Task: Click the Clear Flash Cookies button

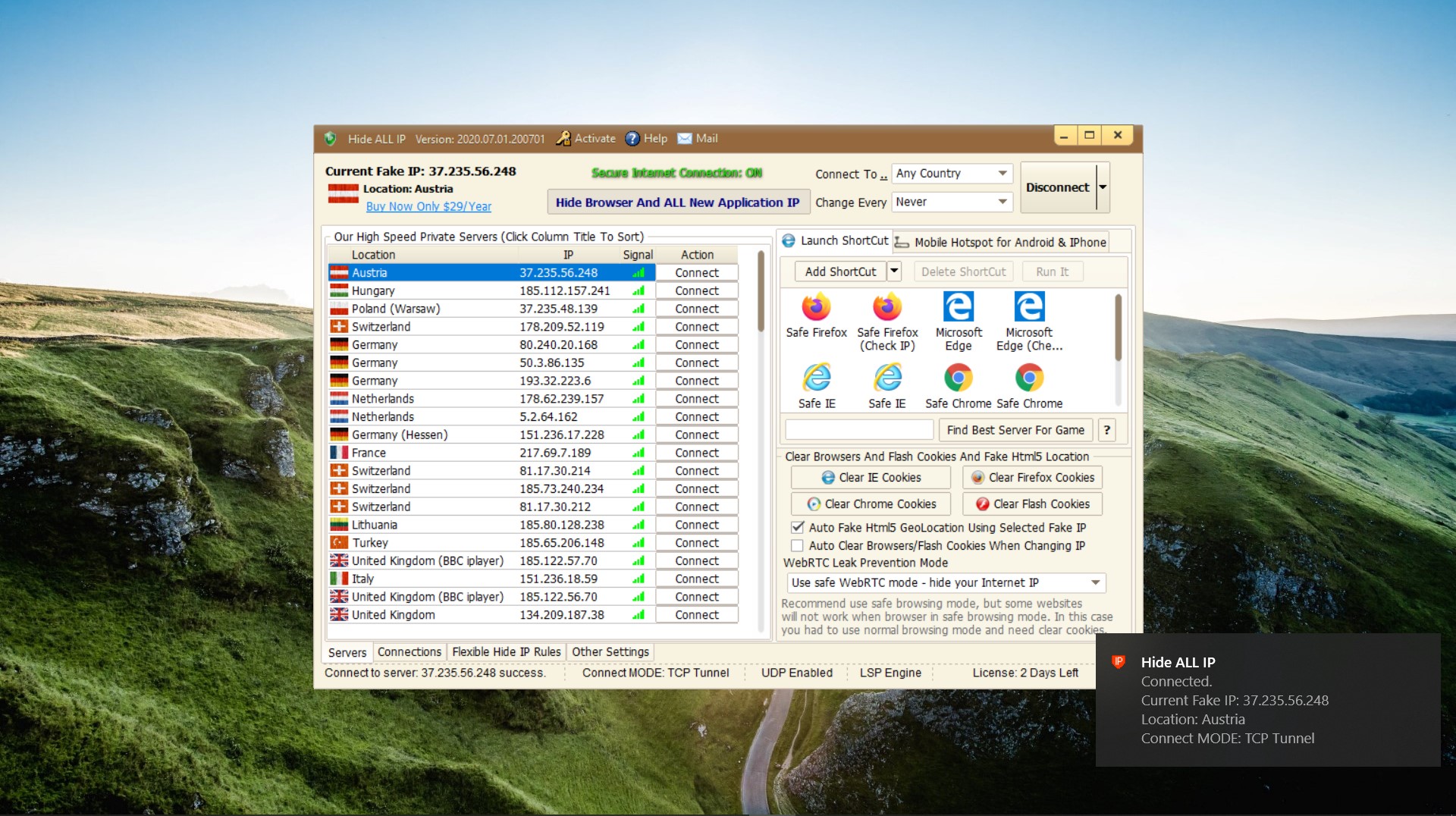Action: 1032,504
